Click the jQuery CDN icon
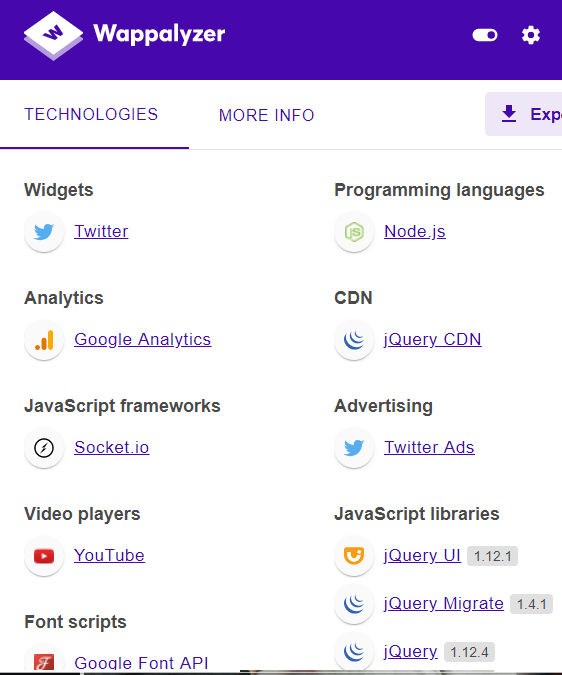 point(354,340)
